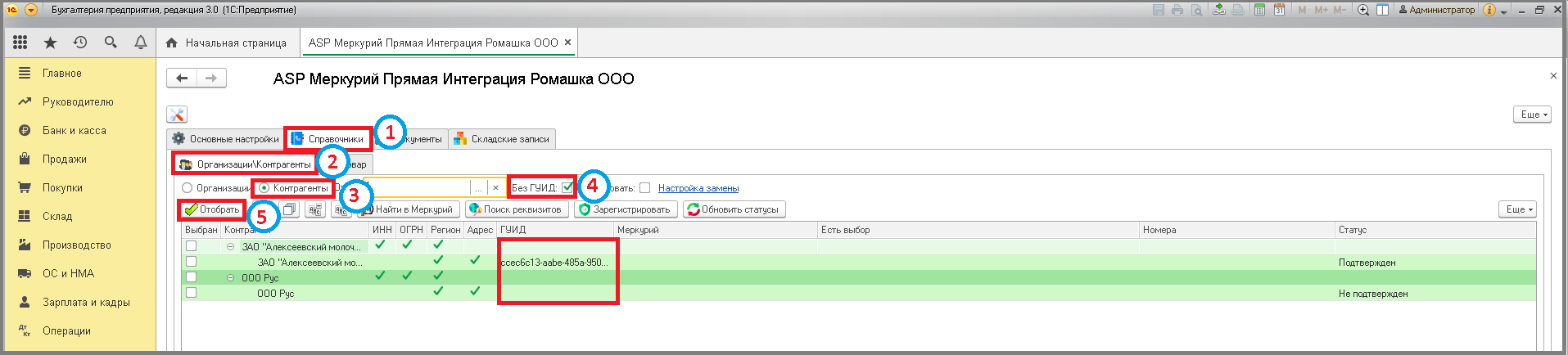1568x355 pixels.
Task: Click the get link icon in title bar
Action: [x=1219, y=10]
